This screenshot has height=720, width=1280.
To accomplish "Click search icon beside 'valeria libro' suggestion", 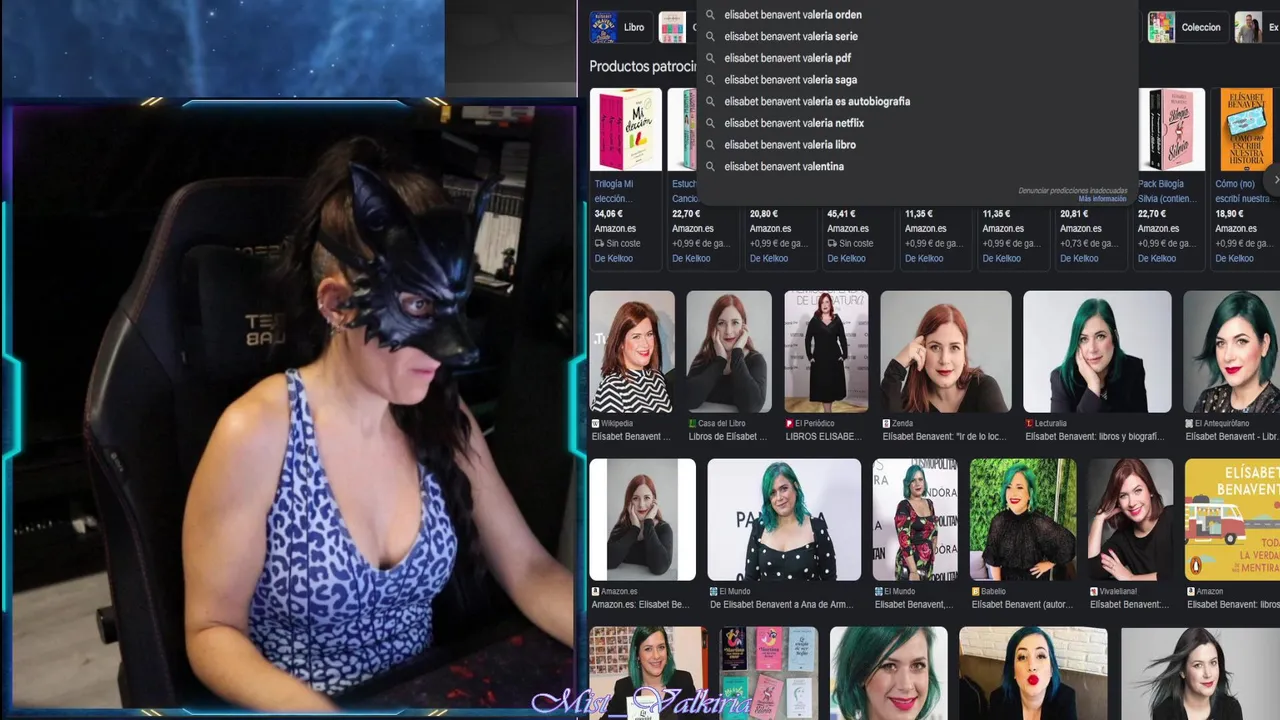I will [x=710, y=145].
